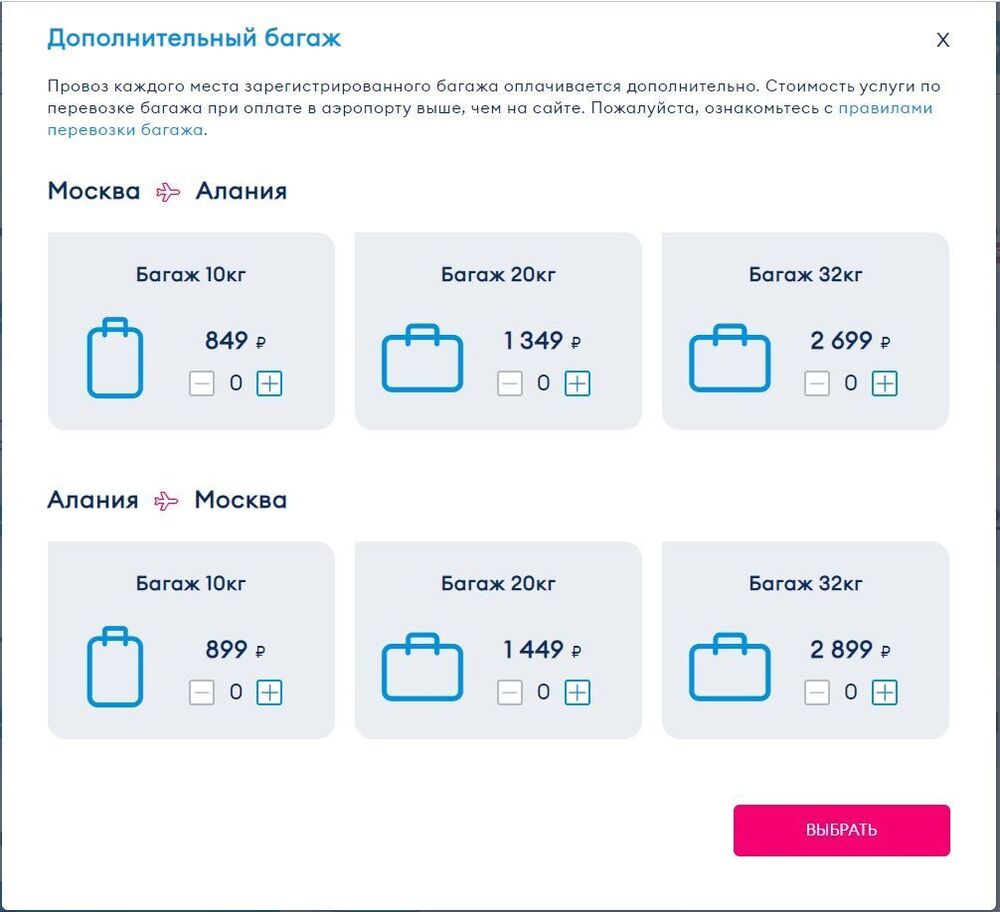This screenshot has width=1000, height=912.
Task: Click the ВЫБРАТЬ button
Action: (x=841, y=830)
